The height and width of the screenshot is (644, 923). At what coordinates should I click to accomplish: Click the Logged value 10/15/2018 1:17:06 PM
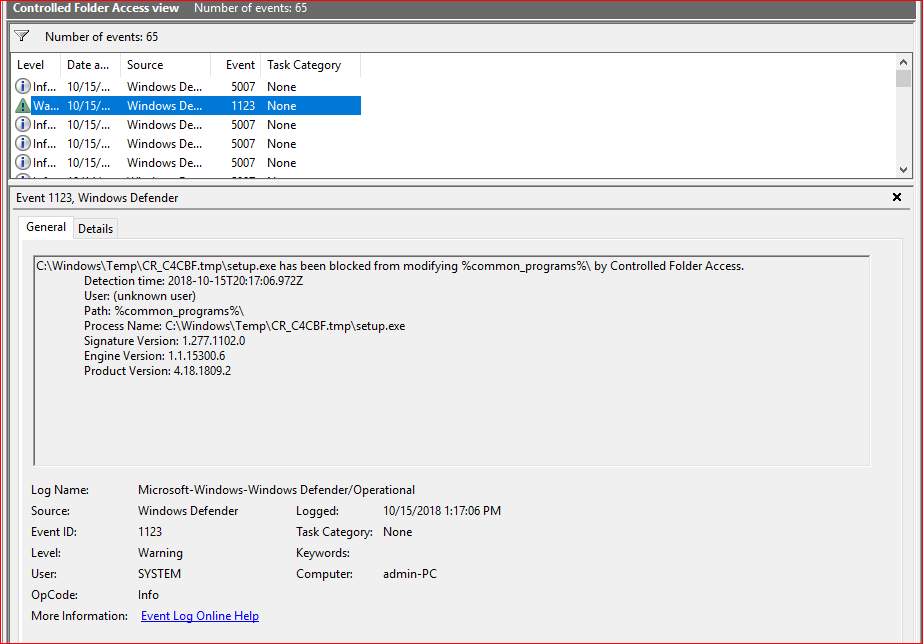[x=442, y=511]
